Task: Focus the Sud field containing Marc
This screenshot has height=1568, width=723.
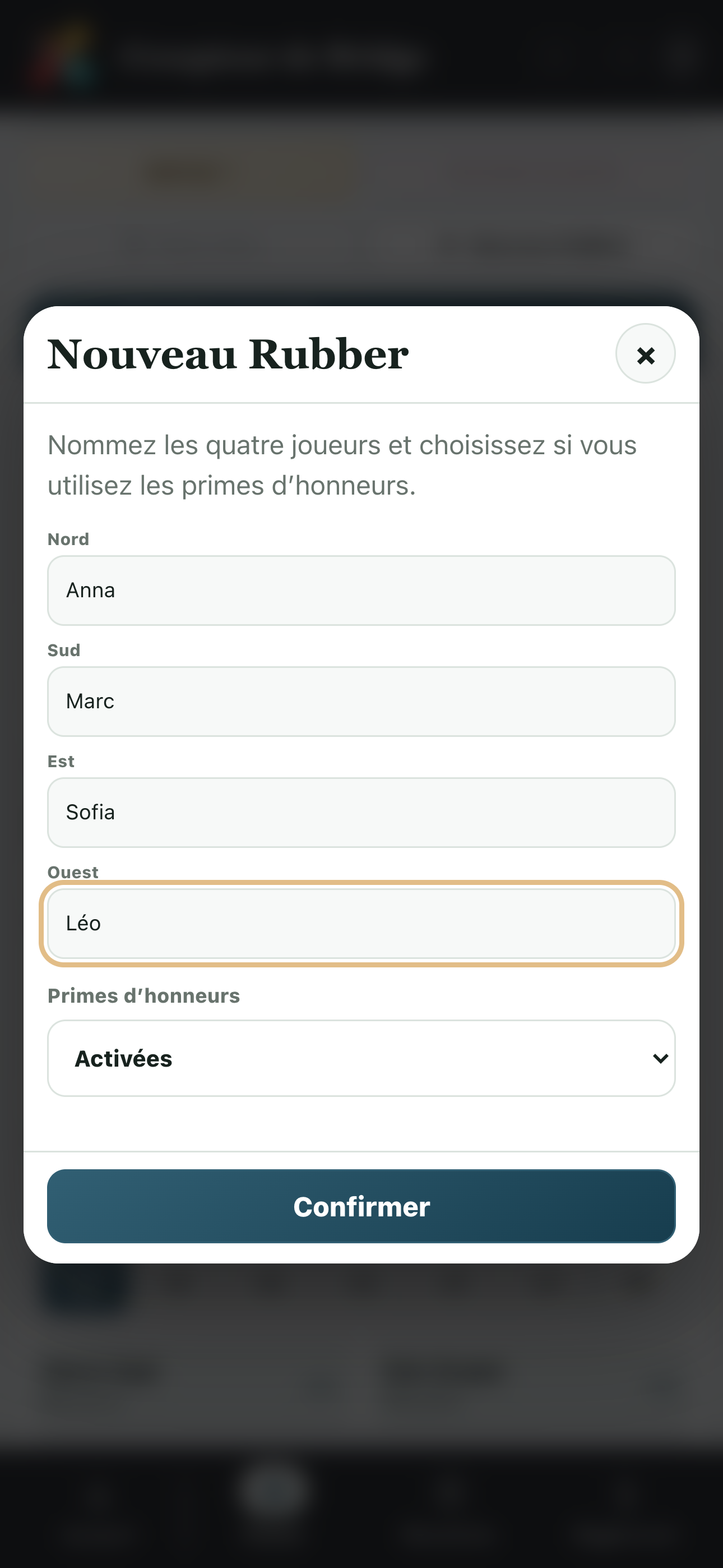Action: 361,701
